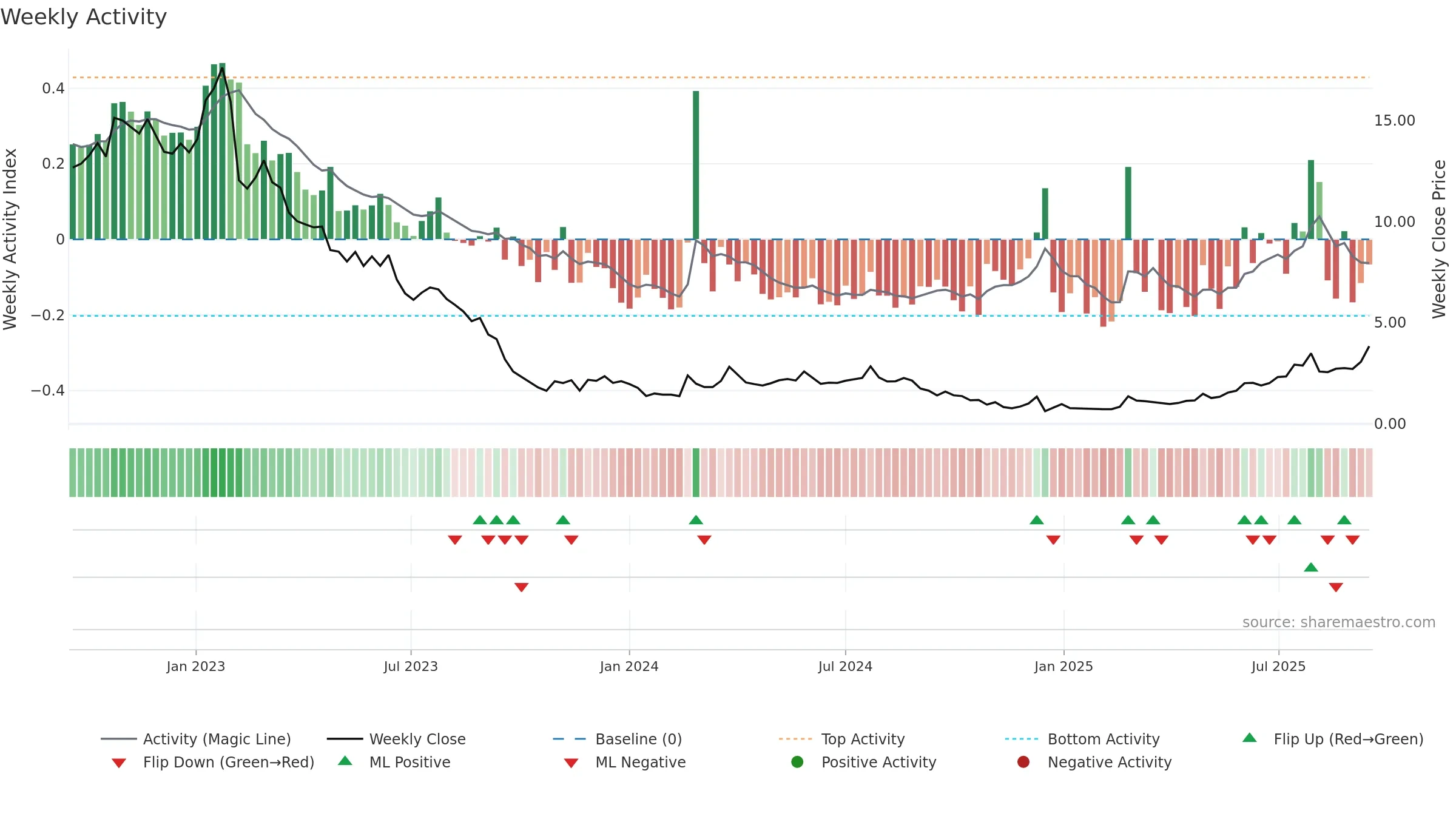
Task: Select the first red Flip Down triangle after Jul 2023
Action: pos(455,540)
